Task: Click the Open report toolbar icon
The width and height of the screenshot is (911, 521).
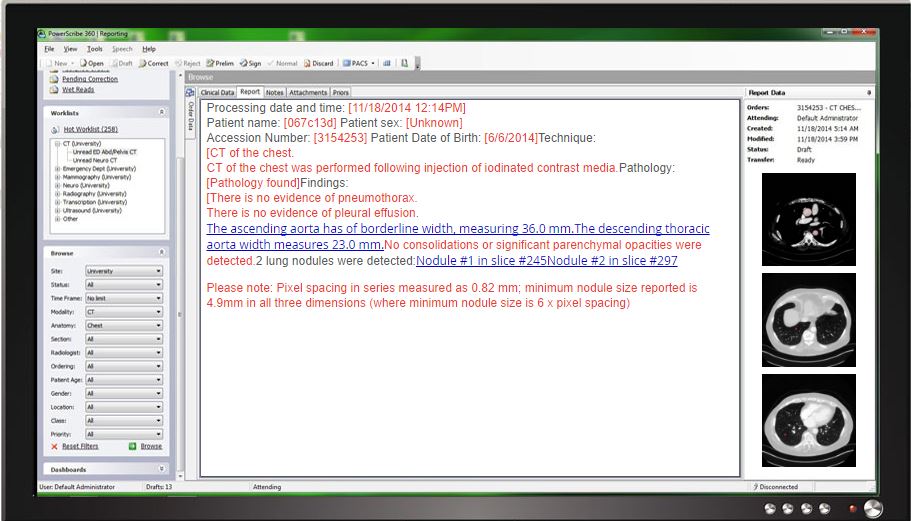Action: click(84, 63)
